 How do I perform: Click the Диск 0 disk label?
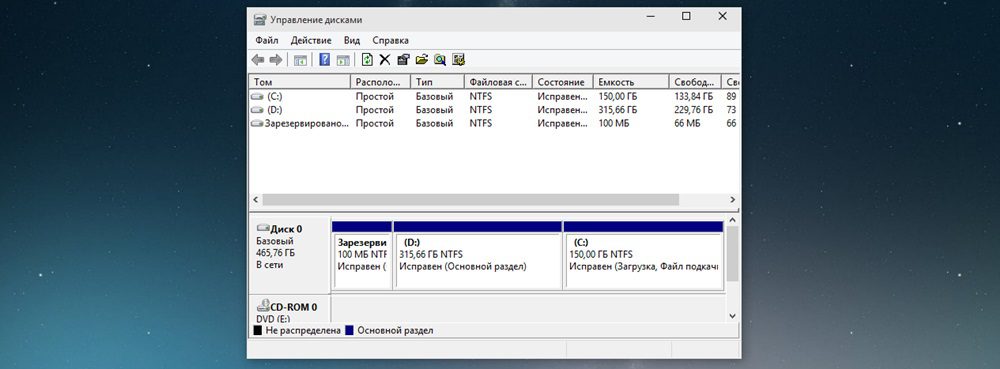click(286, 229)
